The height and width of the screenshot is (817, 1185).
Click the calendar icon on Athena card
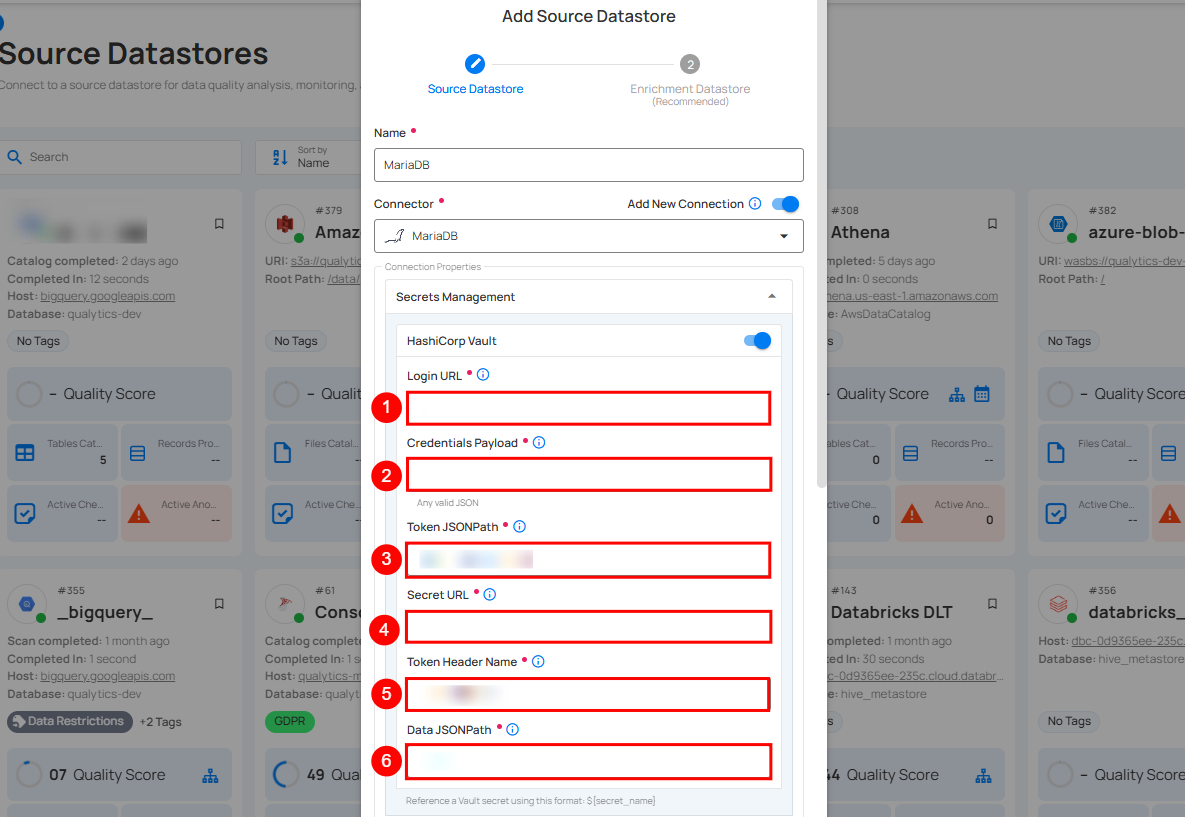pos(982,394)
